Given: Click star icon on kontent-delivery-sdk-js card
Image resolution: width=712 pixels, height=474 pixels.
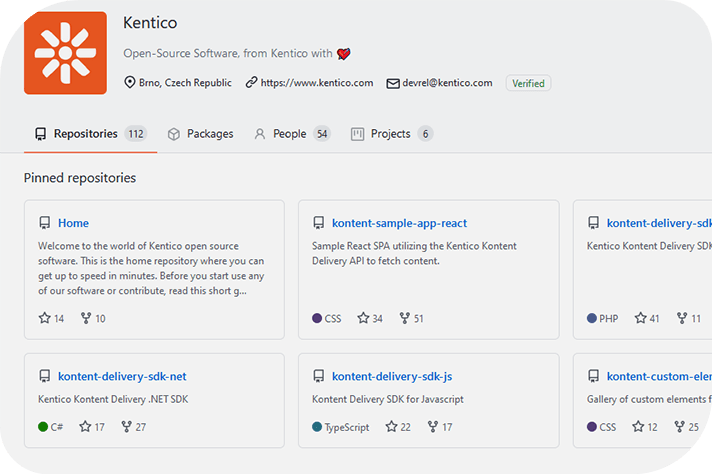Looking at the screenshot, I should point(391,426).
